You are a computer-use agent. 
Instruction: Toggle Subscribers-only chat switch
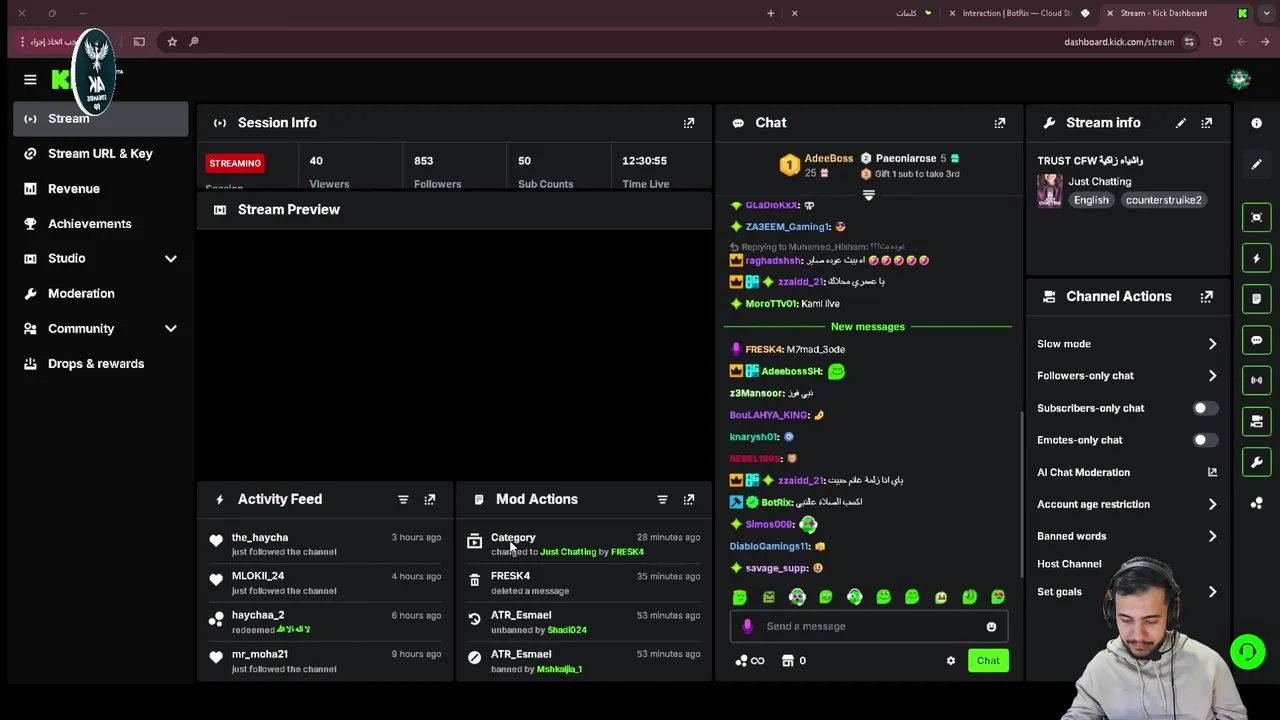tap(1205, 408)
